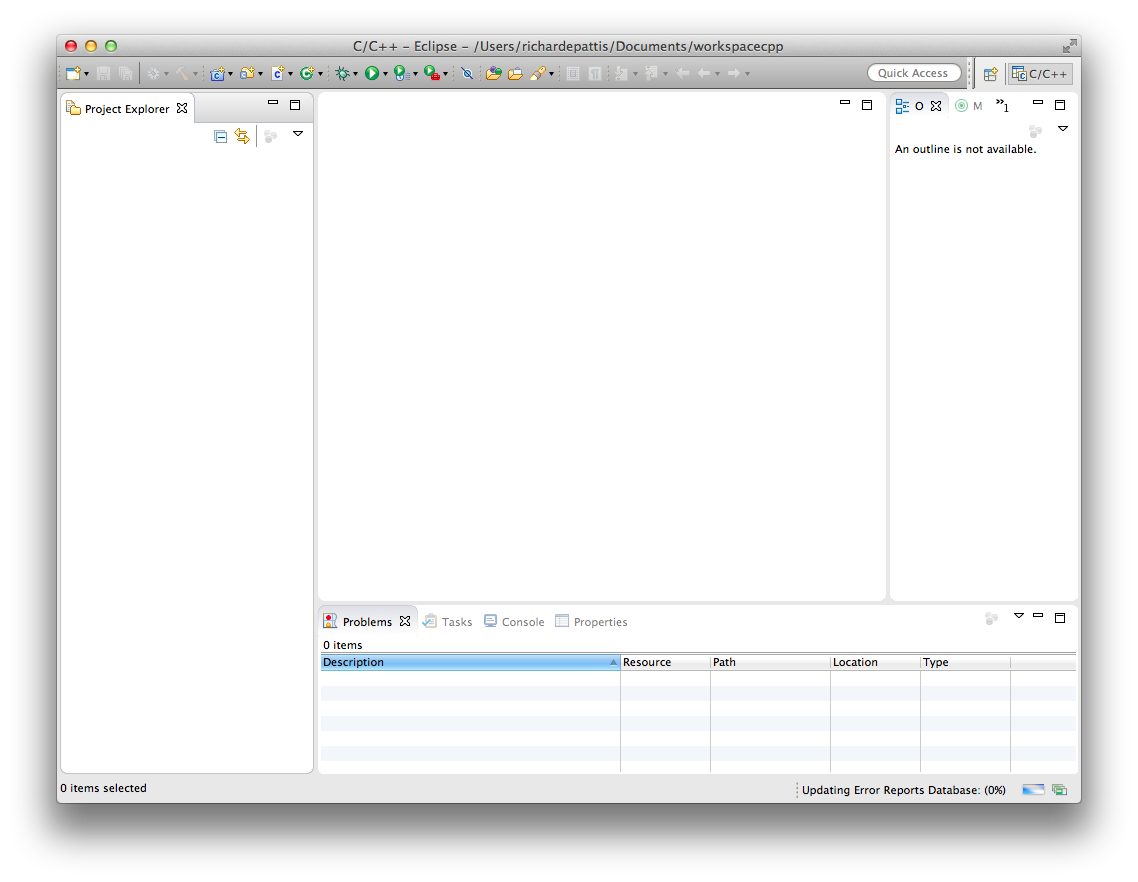The height and width of the screenshot is (882, 1138).
Task: Open a new perspective with the perspective icon
Action: (x=989, y=72)
